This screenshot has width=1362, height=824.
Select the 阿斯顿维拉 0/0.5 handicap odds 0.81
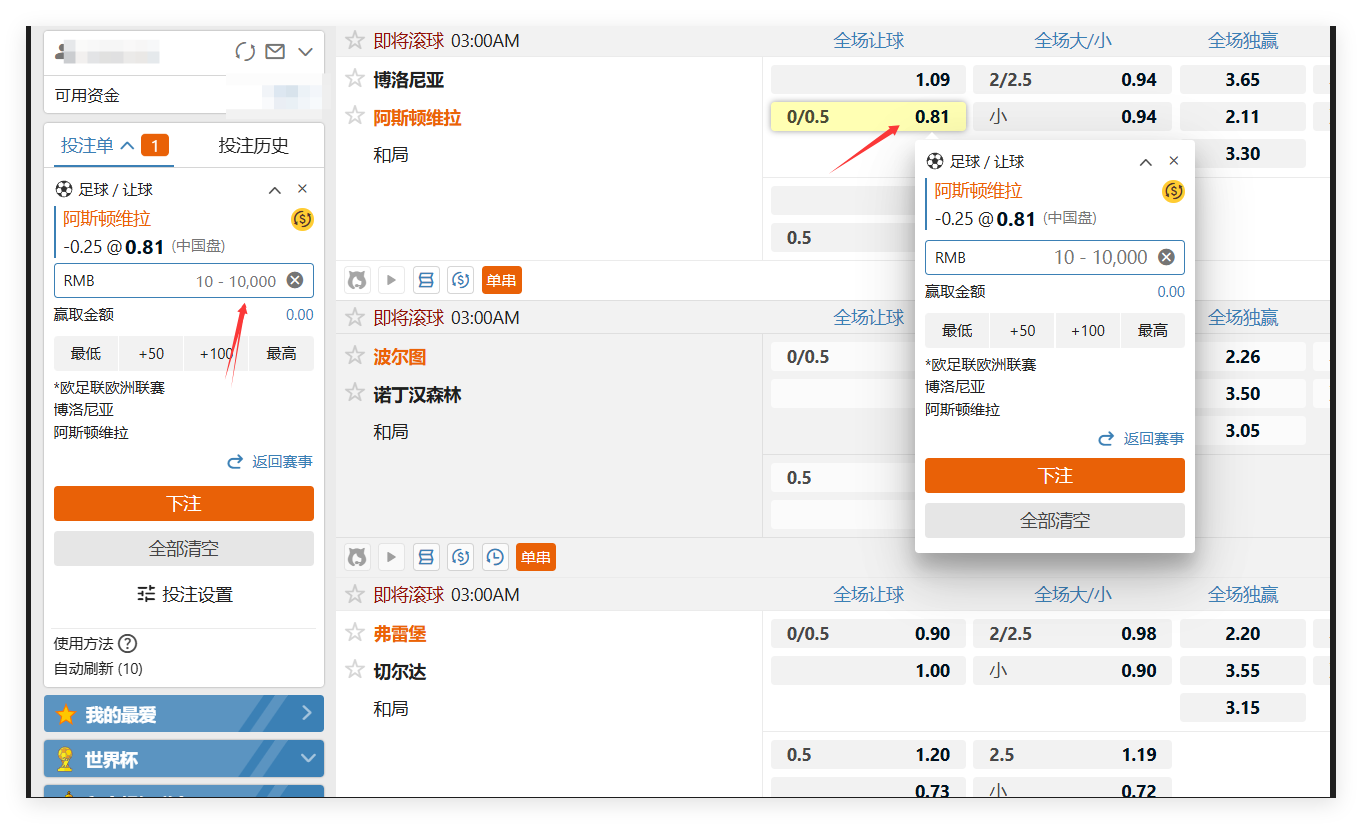tap(867, 117)
